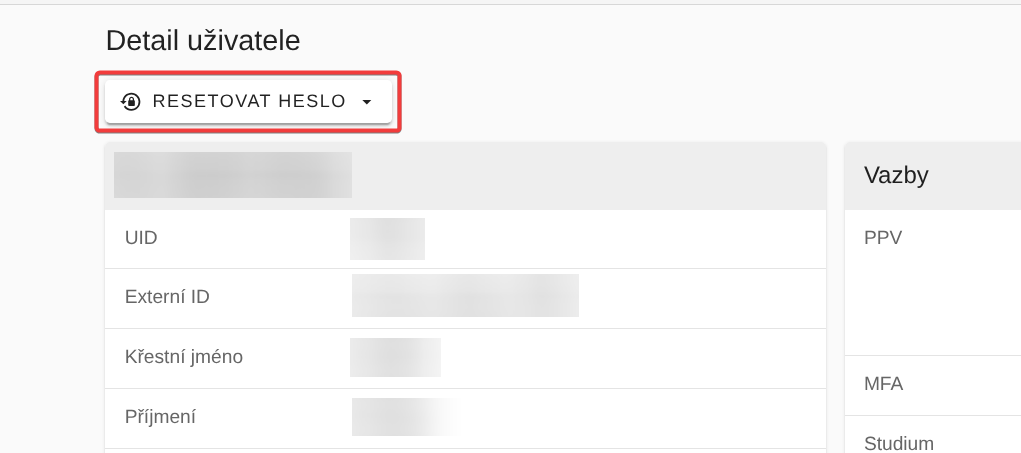Click the lock reset icon on the button
This screenshot has height=453, width=1021.
click(131, 101)
